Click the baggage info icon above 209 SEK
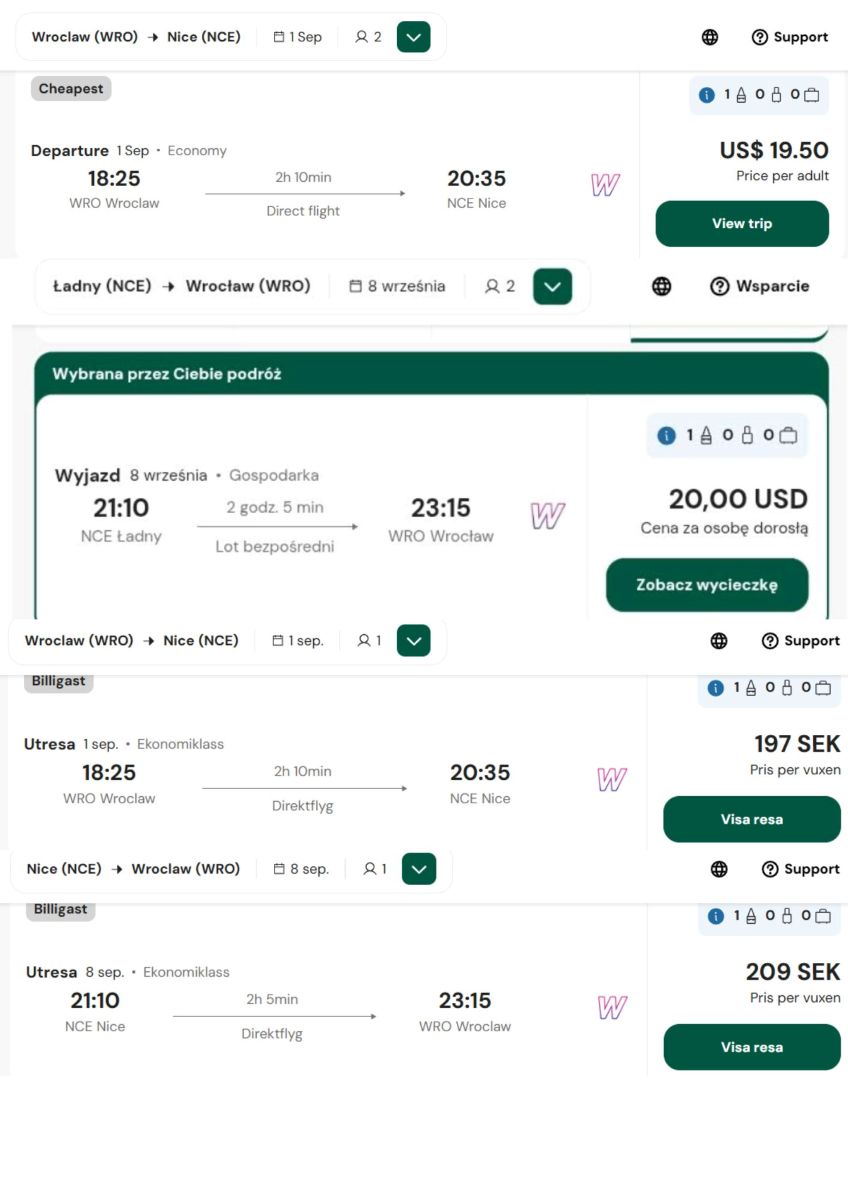 (x=715, y=916)
